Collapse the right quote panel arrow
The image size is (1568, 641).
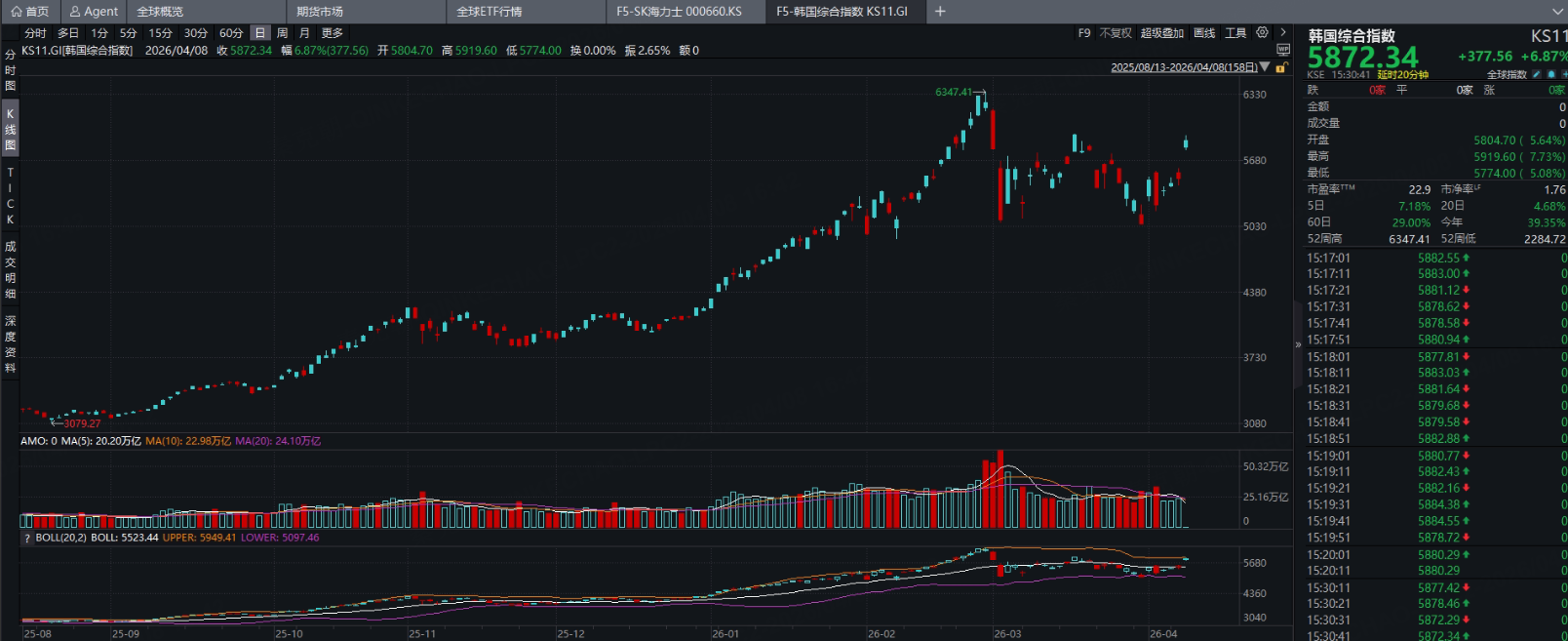click(x=1298, y=344)
